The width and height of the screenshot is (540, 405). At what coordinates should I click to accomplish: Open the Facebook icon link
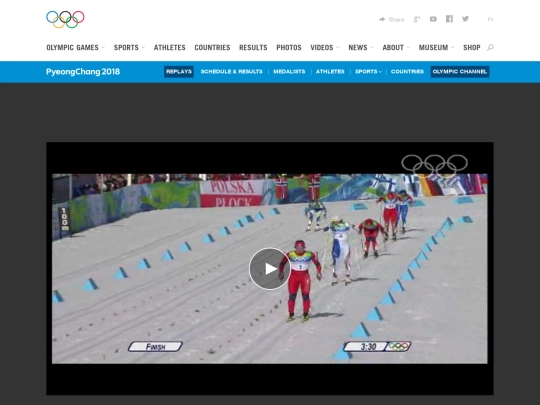click(449, 19)
